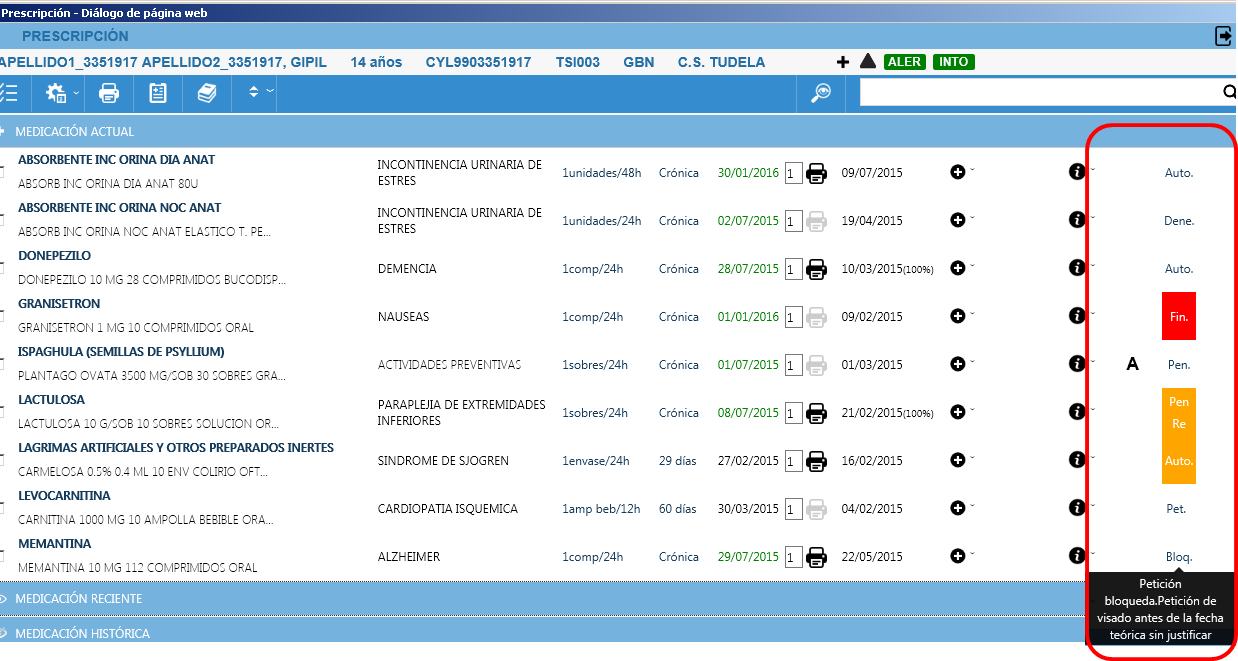Screen dimensions: 1238x661
Task: Check the Levocarnitina row checkbox
Action: [x=2, y=507]
